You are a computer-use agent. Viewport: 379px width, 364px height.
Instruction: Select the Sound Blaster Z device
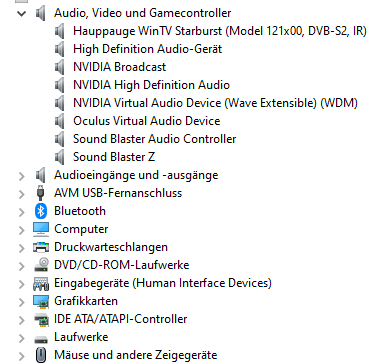click(114, 157)
